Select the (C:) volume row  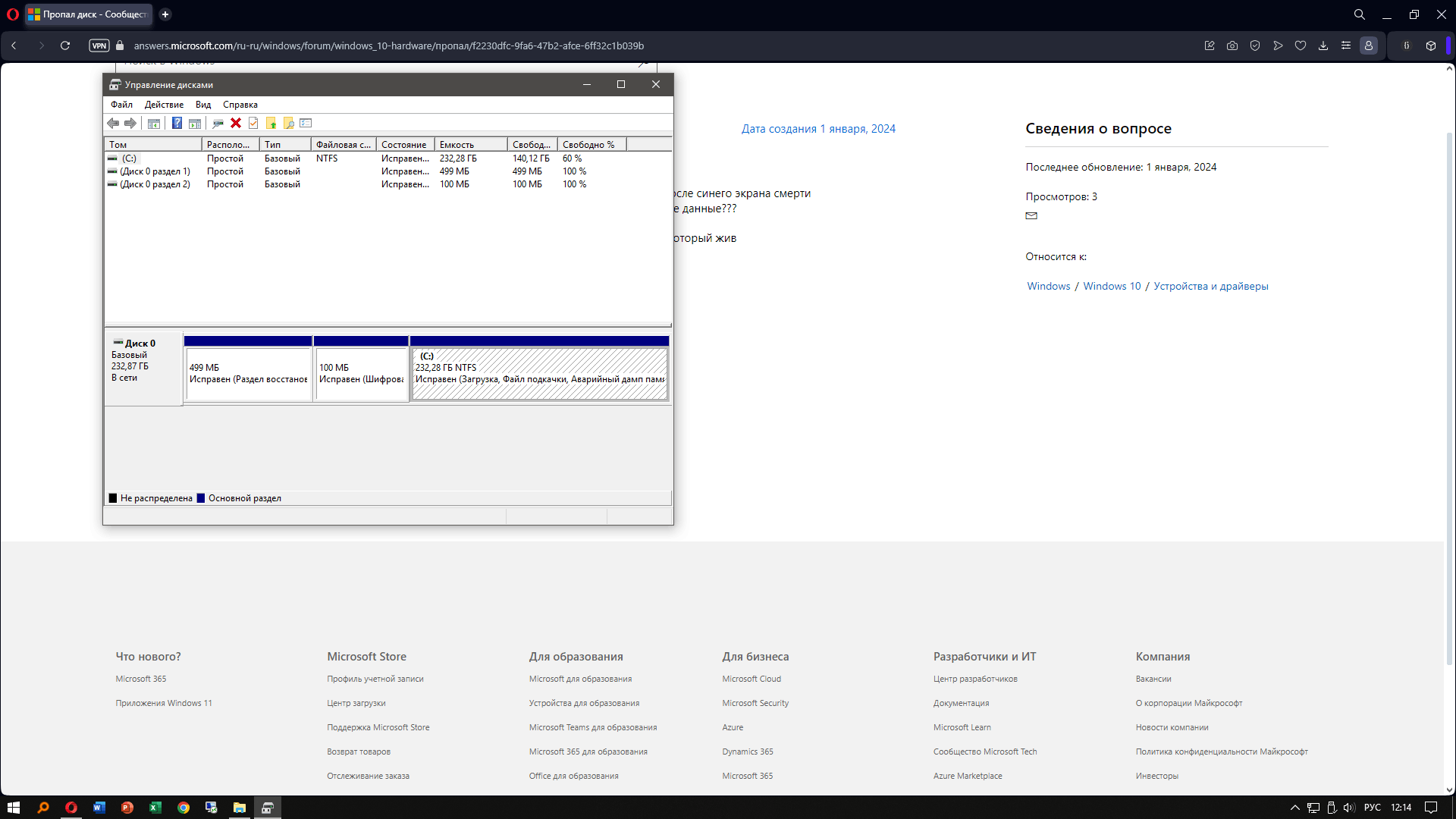(388, 158)
